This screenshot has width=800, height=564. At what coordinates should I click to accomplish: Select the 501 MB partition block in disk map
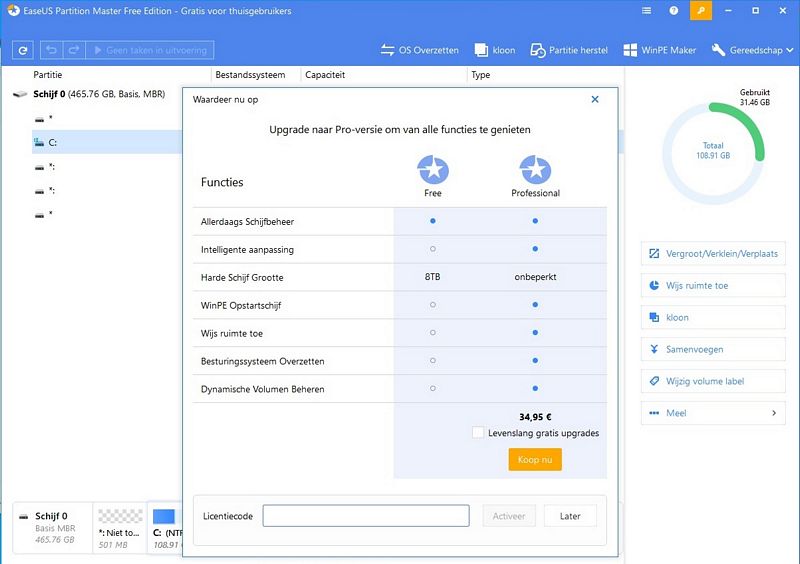point(120,527)
